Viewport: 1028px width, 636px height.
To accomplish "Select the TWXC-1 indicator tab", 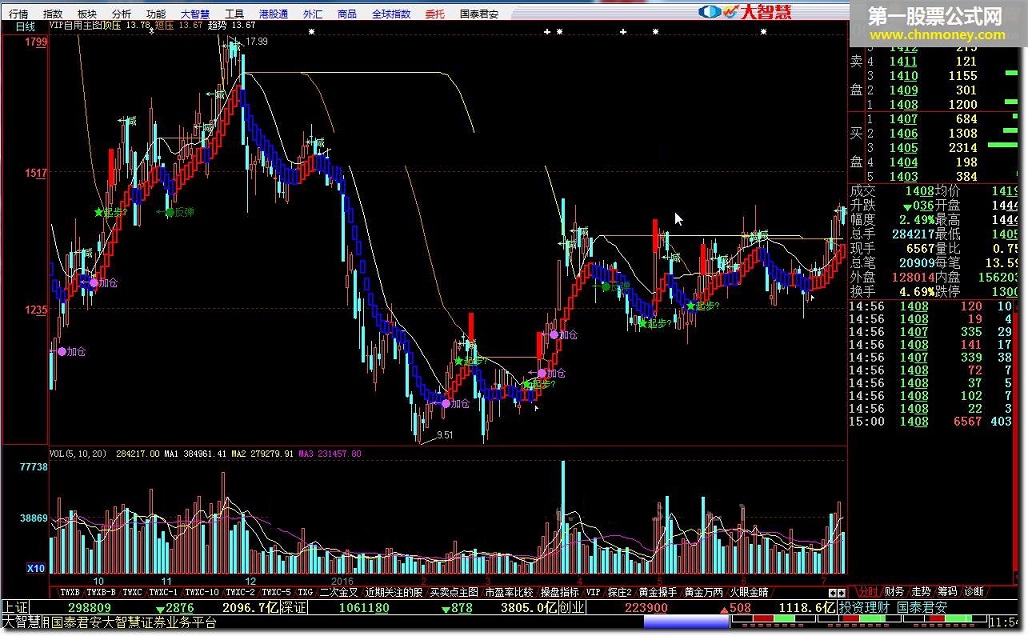I will 163,592.
